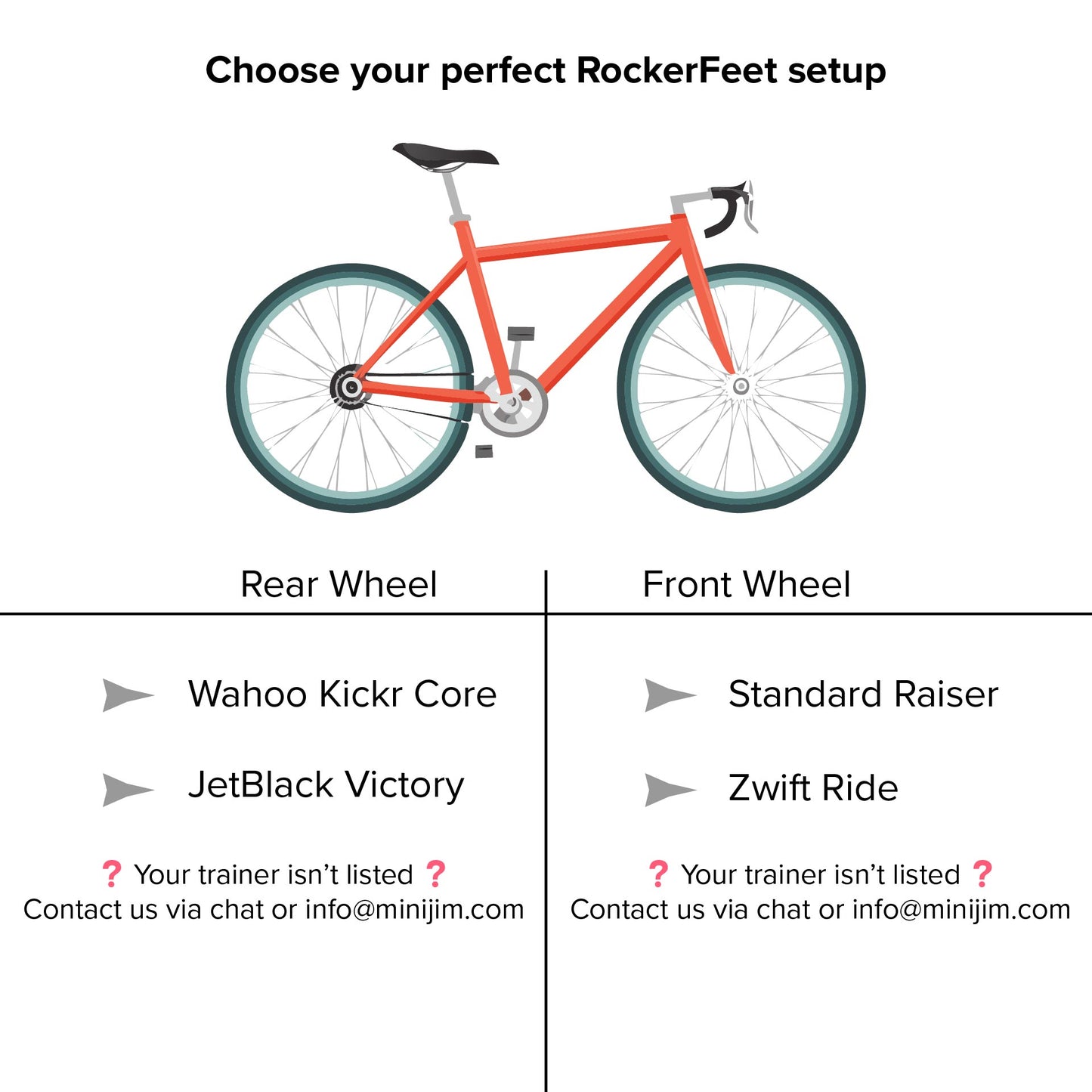The image size is (1092, 1092).
Task: Click the arrow icon beside JetBlack Victory
Action: [128, 790]
